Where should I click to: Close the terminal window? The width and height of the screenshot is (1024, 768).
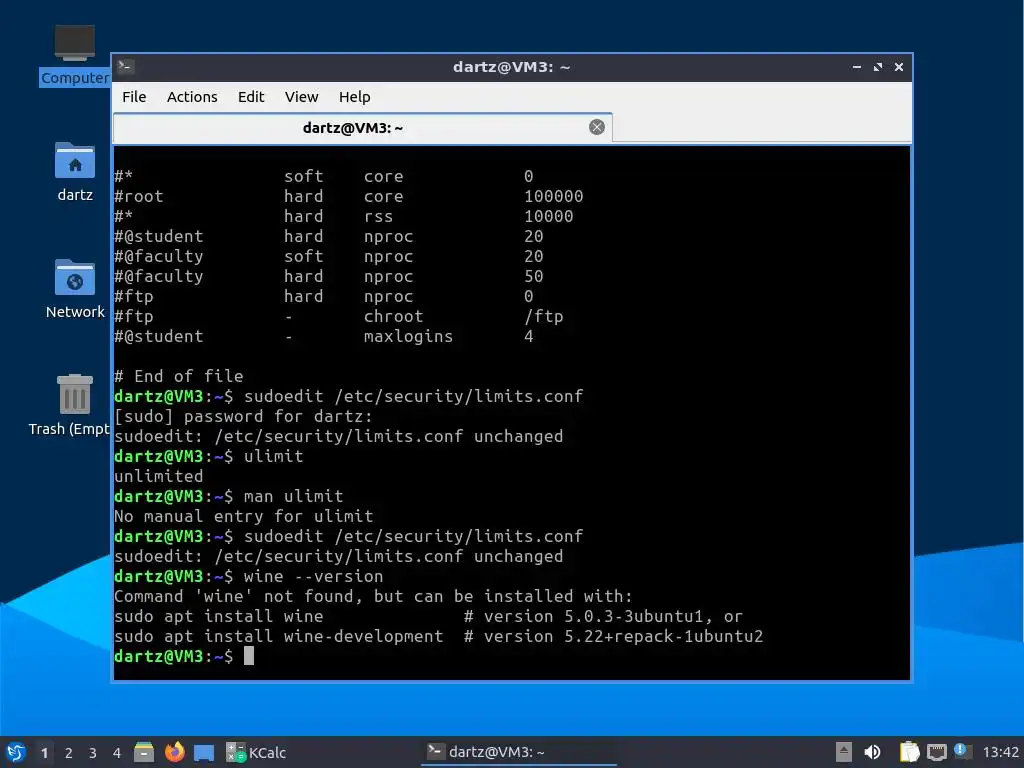899,67
